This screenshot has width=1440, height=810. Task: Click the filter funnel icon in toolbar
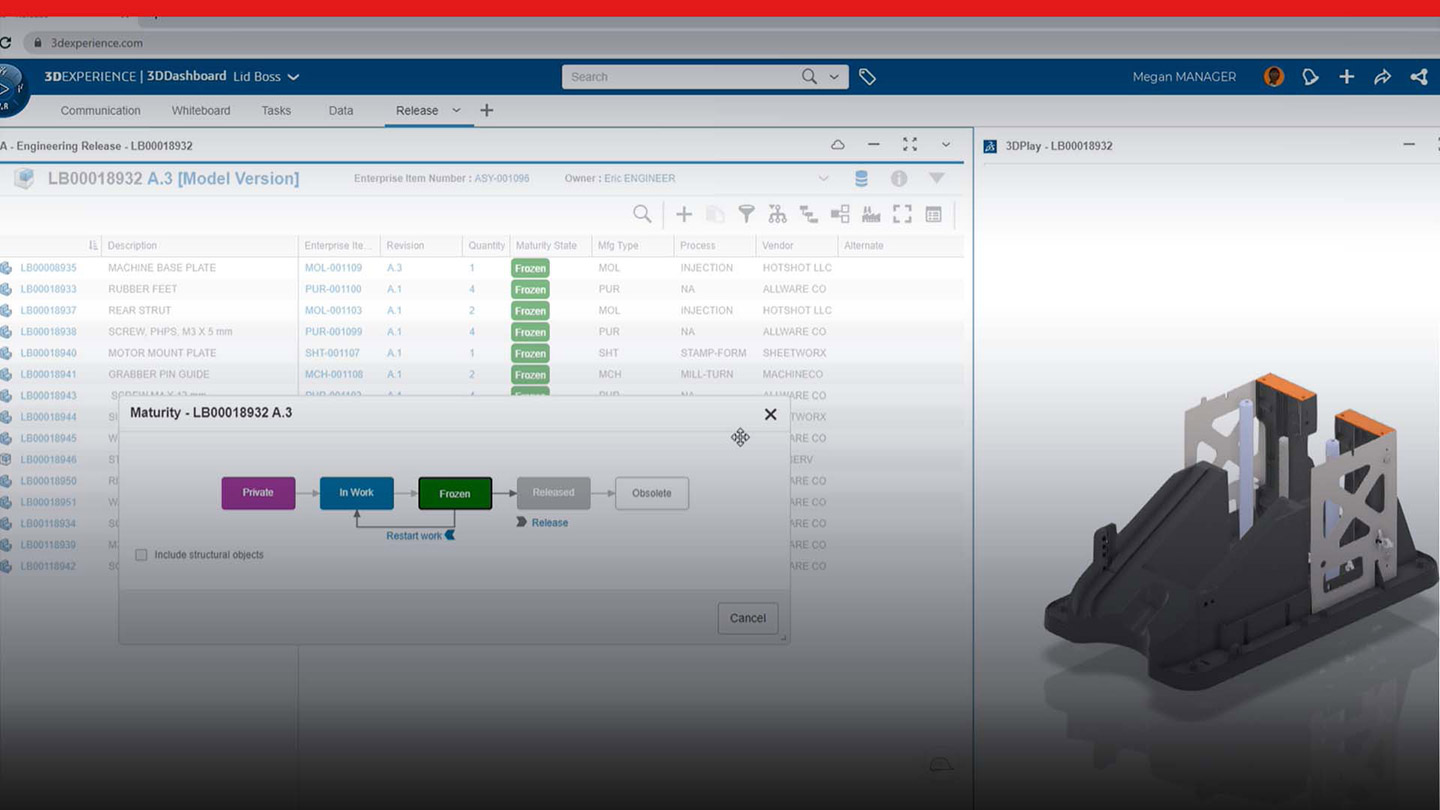[x=746, y=214]
